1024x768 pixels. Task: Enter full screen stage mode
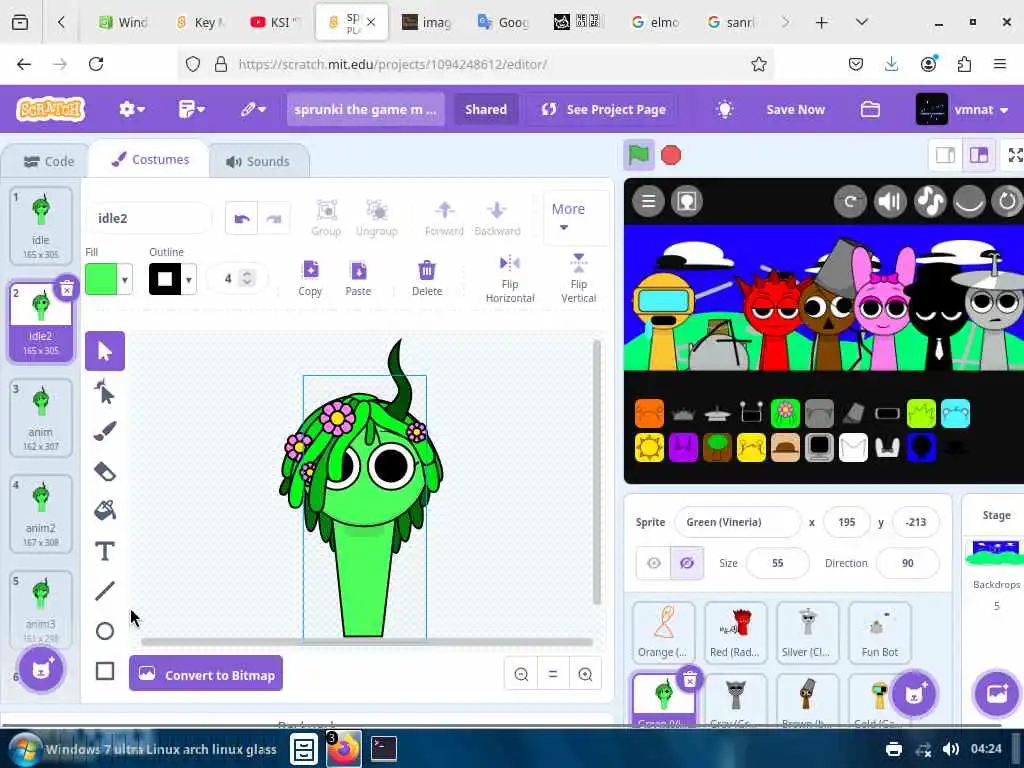point(1015,155)
